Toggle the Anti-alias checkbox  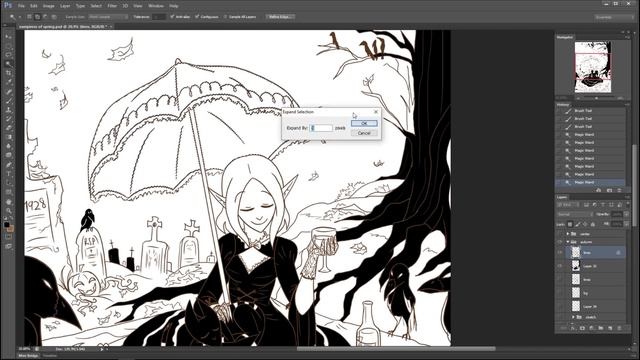[172, 17]
